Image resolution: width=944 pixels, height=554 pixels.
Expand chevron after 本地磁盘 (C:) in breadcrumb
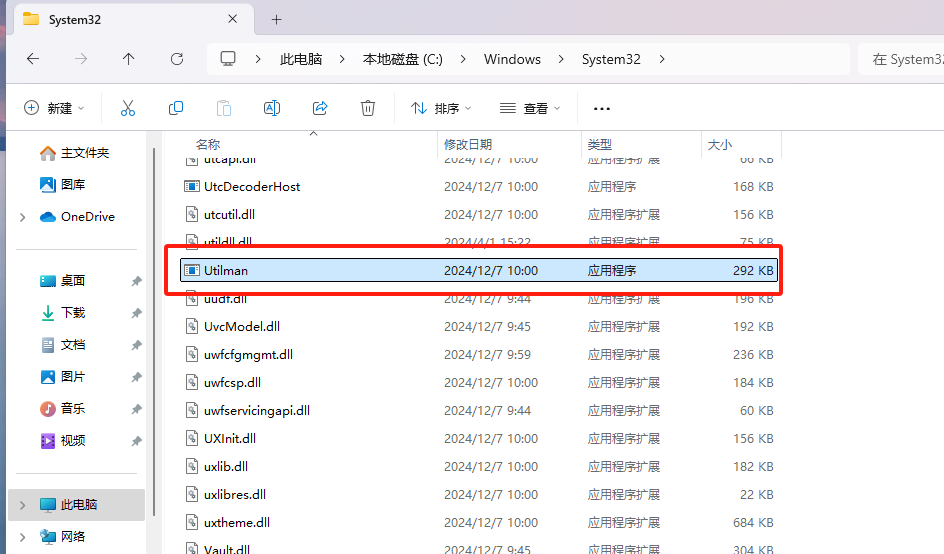pos(463,59)
